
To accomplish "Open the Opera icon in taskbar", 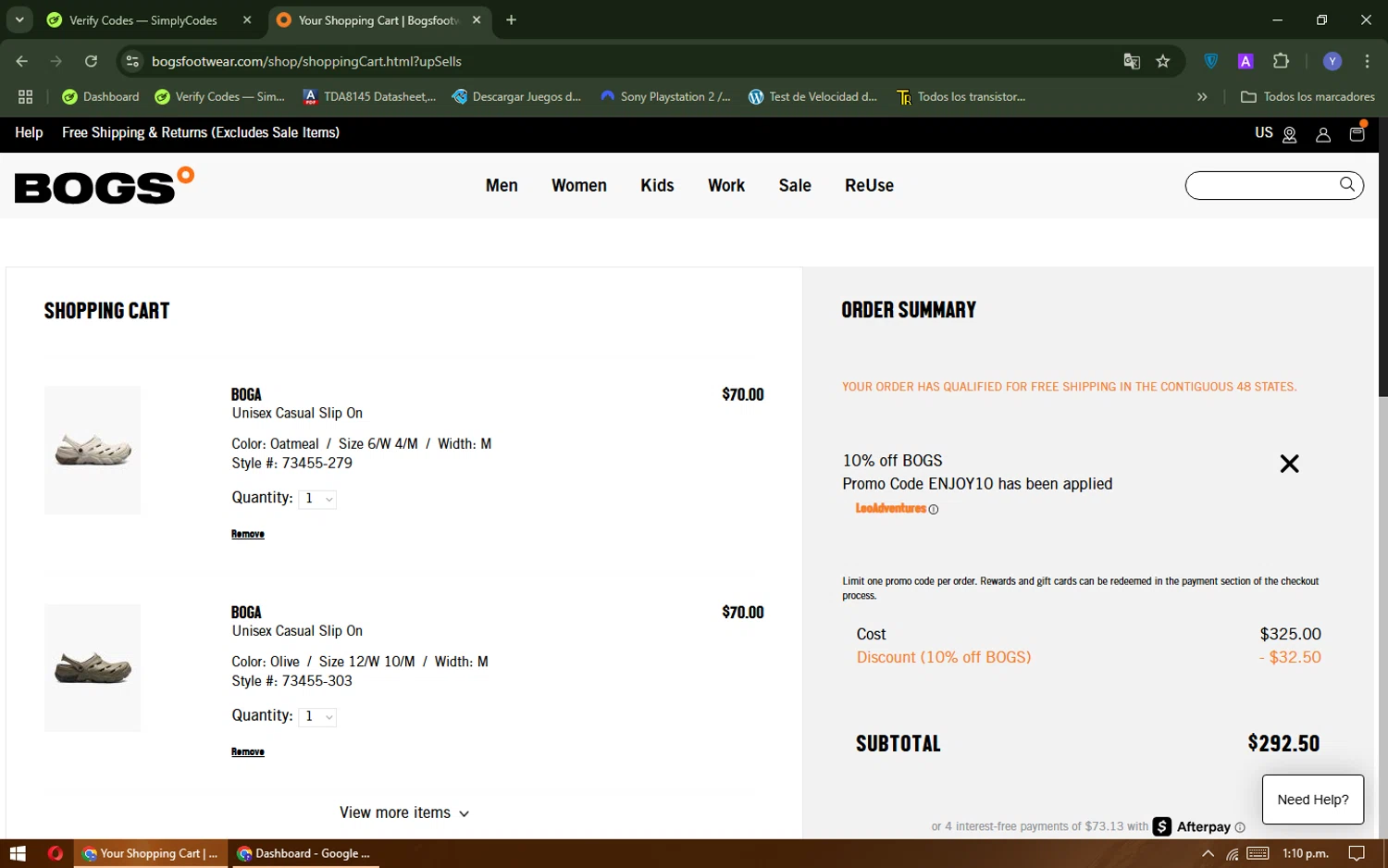I will [x=55, y=853].
